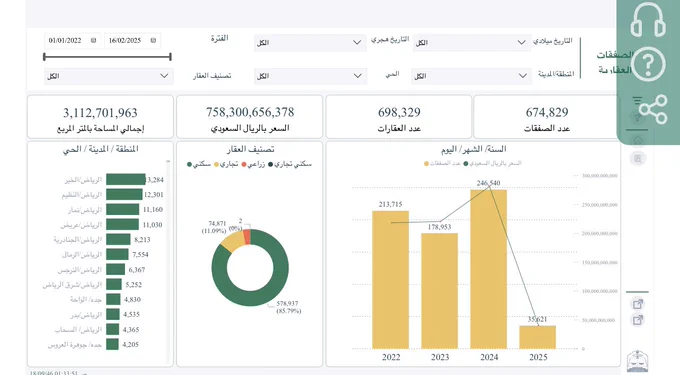Toggle the عدد الصفقات legend item
680x375 pixels.
[442, 163]
